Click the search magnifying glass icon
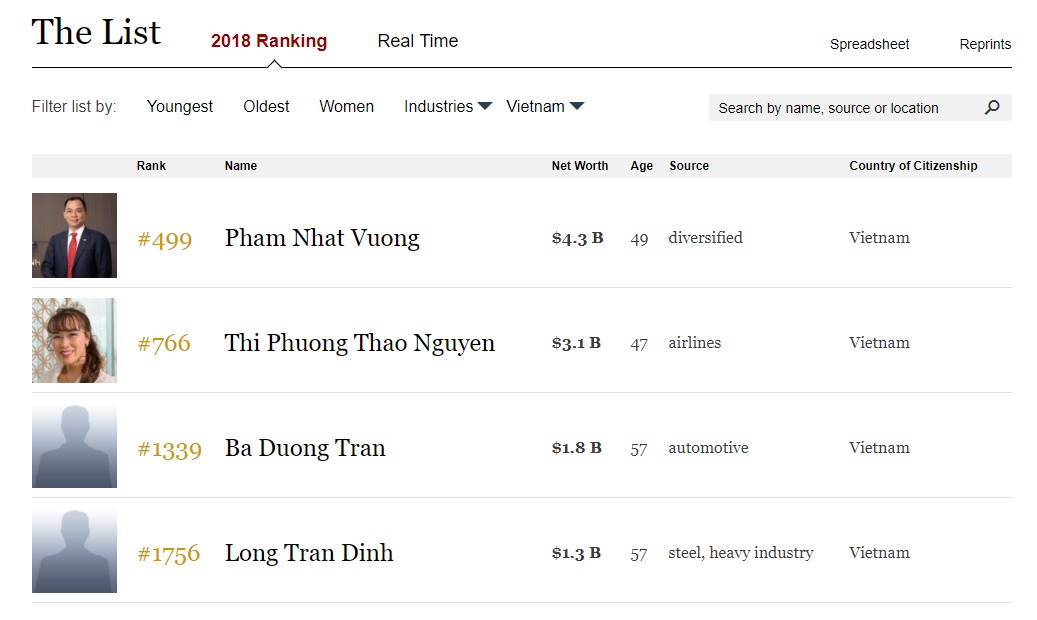Image resolution: width=1037 pixels, height=620 pixels. pos(991,107)
